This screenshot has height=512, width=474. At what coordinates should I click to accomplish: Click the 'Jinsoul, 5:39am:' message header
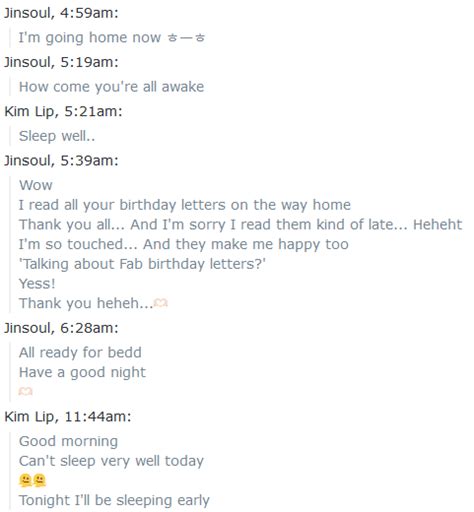point(61,161)
